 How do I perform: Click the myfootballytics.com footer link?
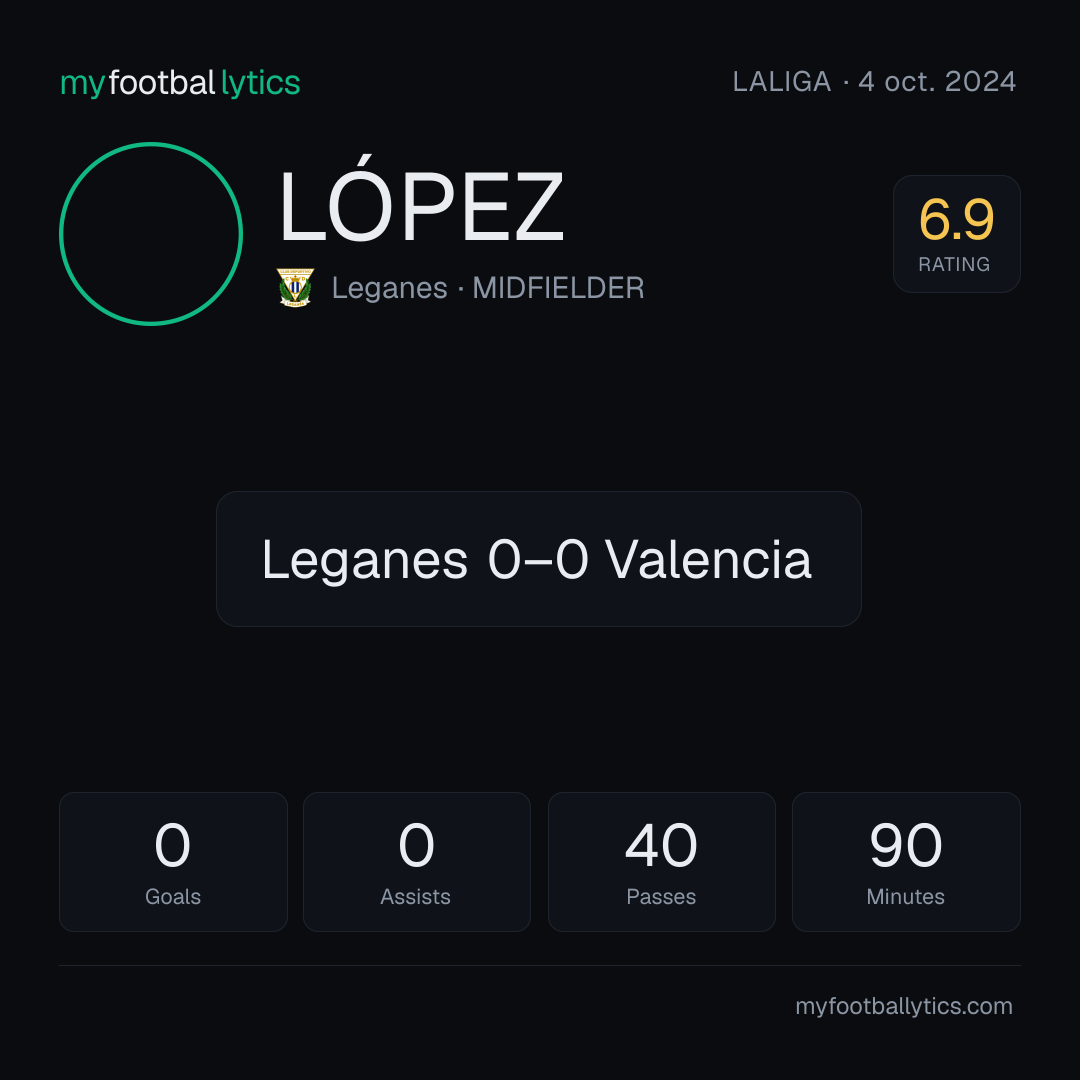tap(904, 1006)
